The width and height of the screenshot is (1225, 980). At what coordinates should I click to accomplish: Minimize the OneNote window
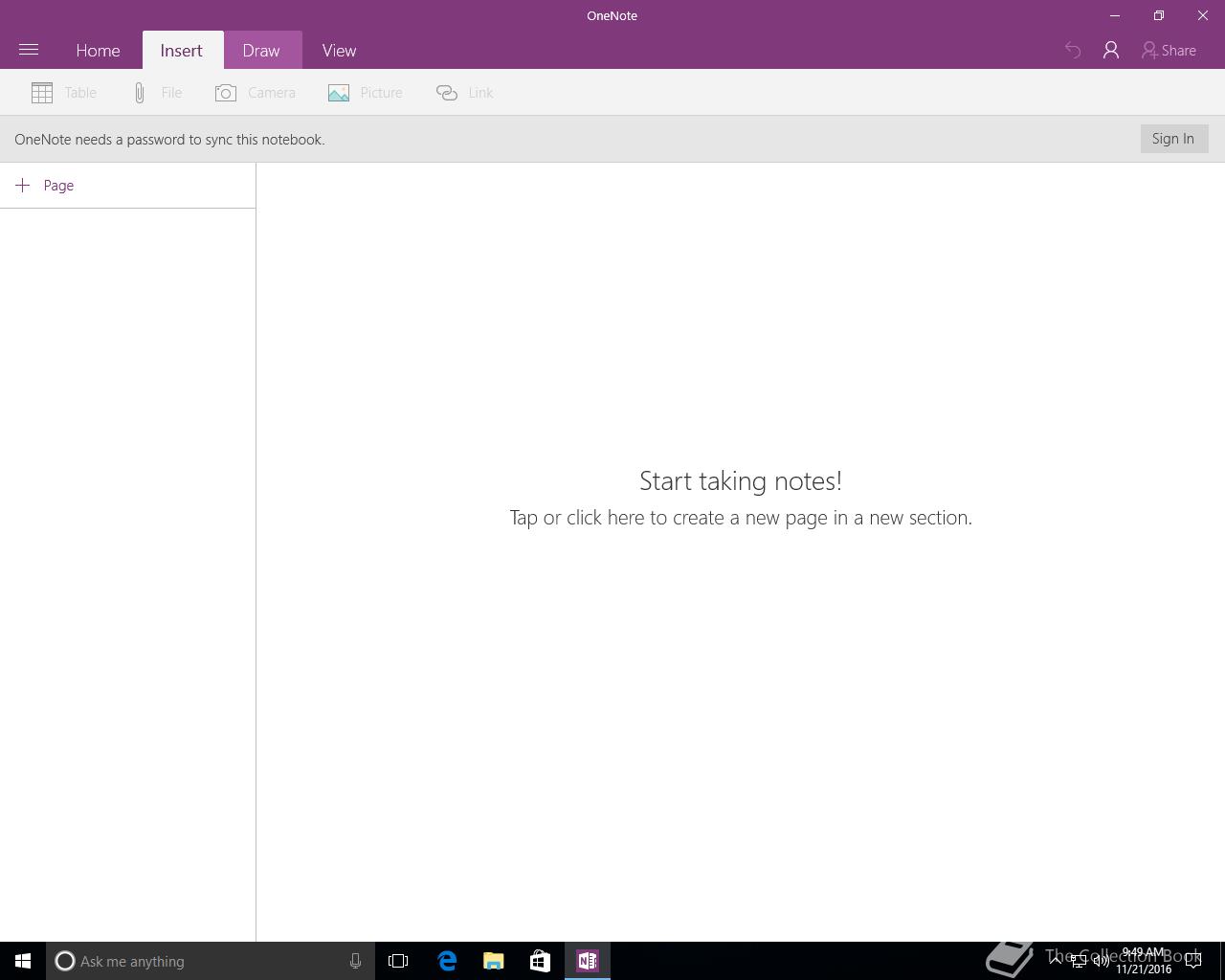(x=1115, y=15)
